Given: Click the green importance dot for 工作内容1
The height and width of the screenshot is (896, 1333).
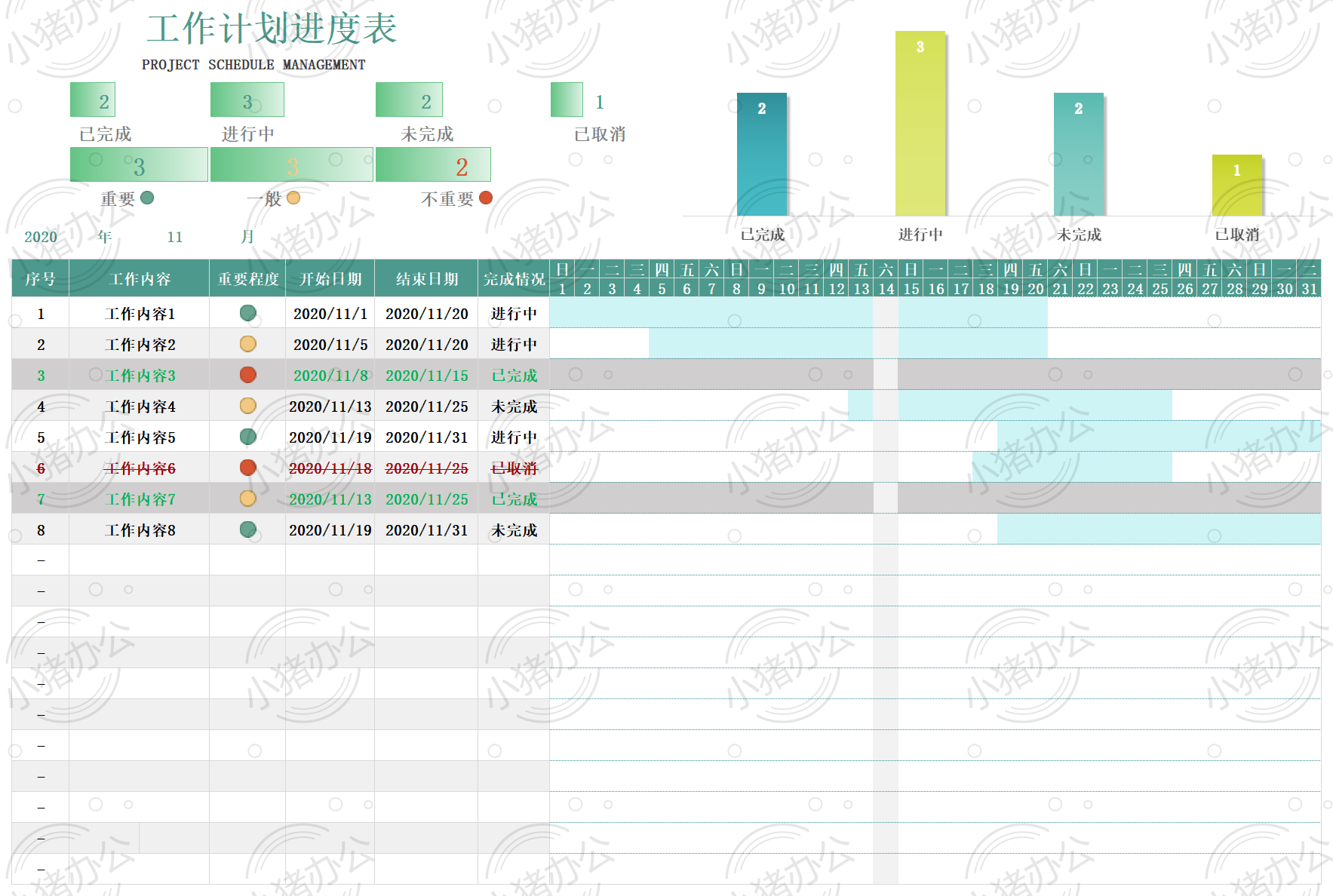Looking at the screenshot, I should pyautogui.click(x=247, y=313).
